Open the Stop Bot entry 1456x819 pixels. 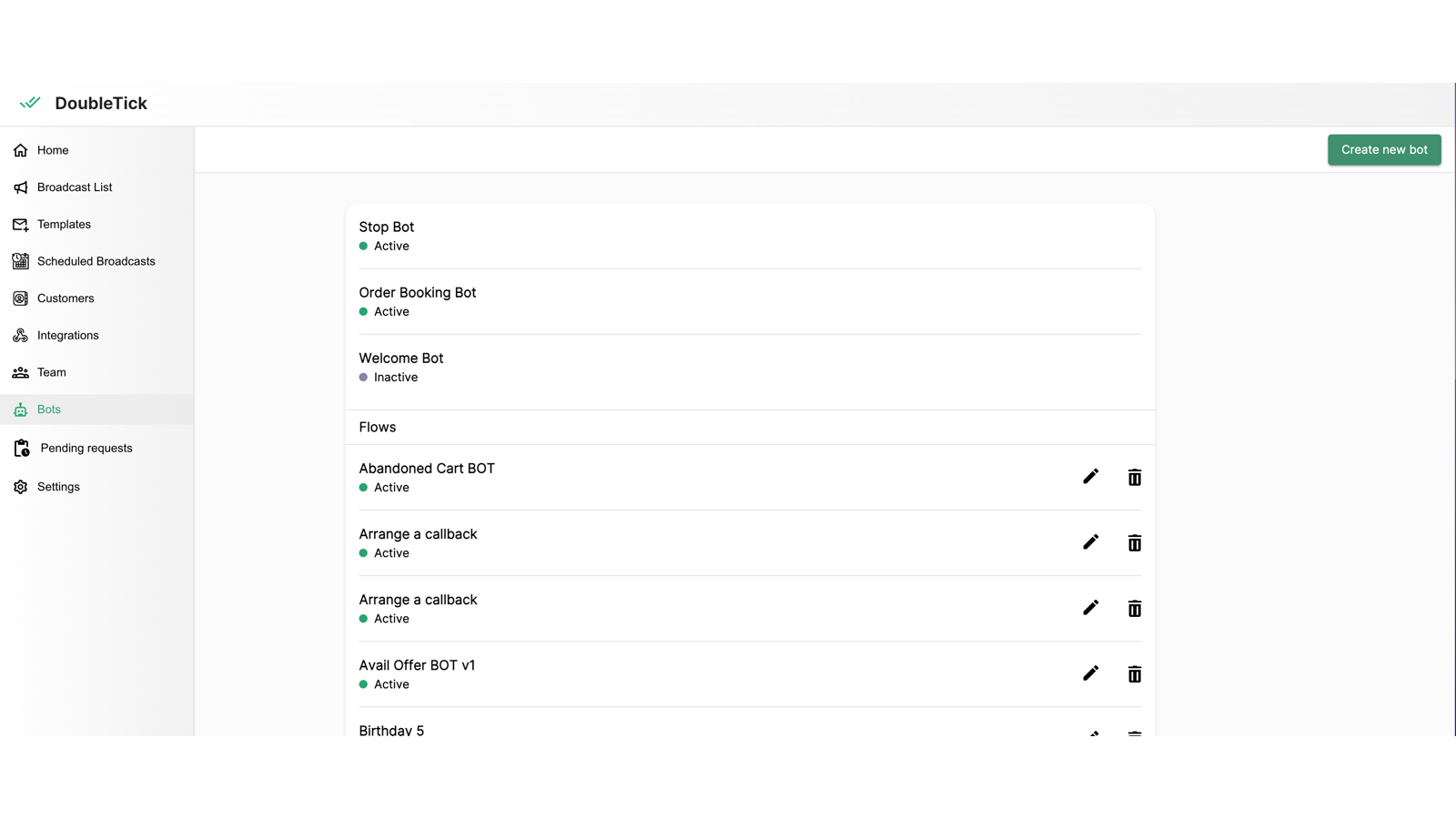coord(387,227)
